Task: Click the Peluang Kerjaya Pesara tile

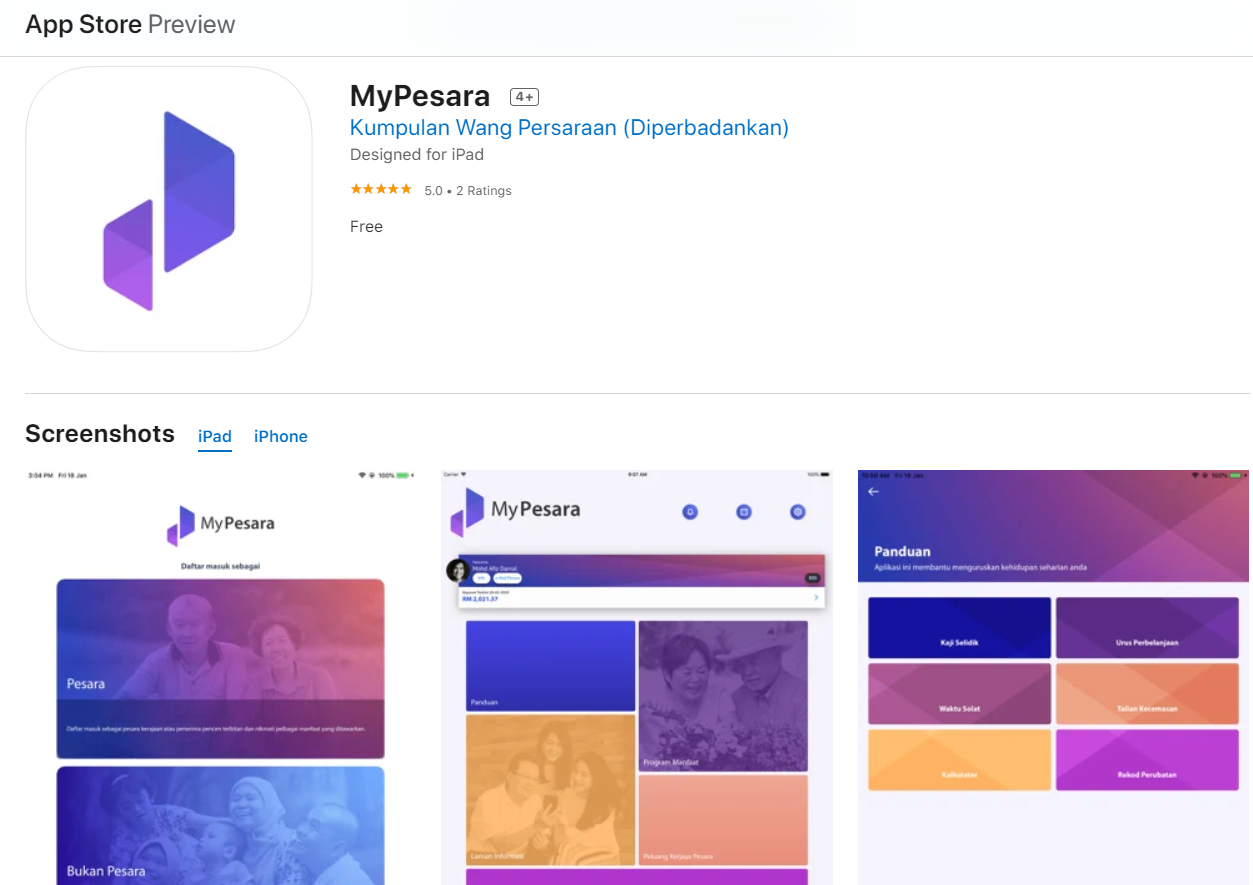Action: [723, 820]
